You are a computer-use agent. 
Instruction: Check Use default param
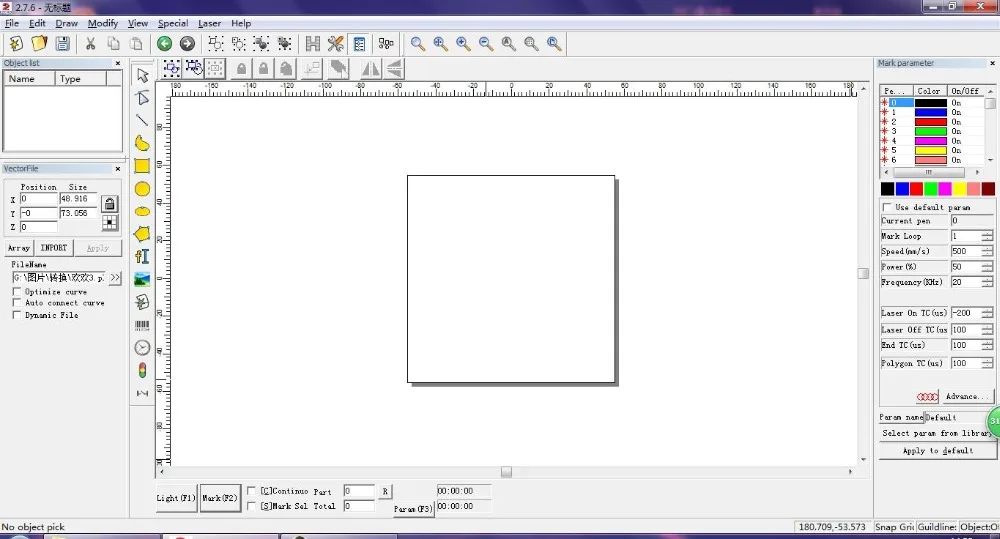887,207
